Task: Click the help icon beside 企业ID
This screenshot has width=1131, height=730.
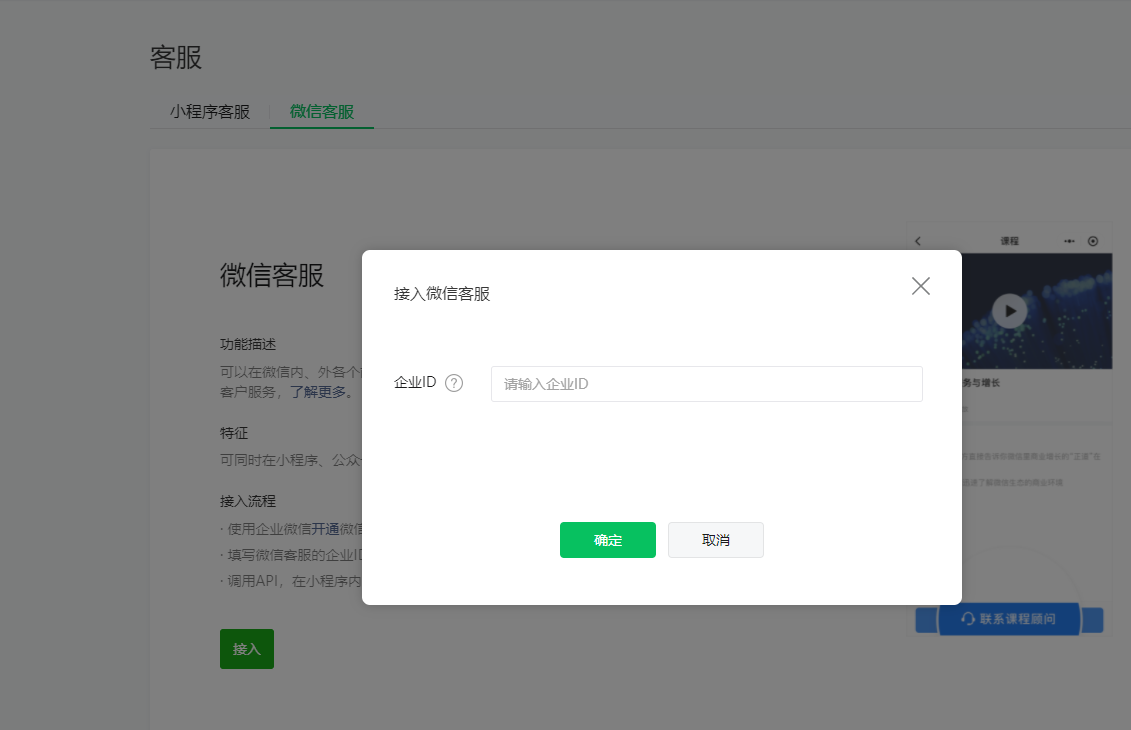Action: pyautogui.click(x=454, y=383)
